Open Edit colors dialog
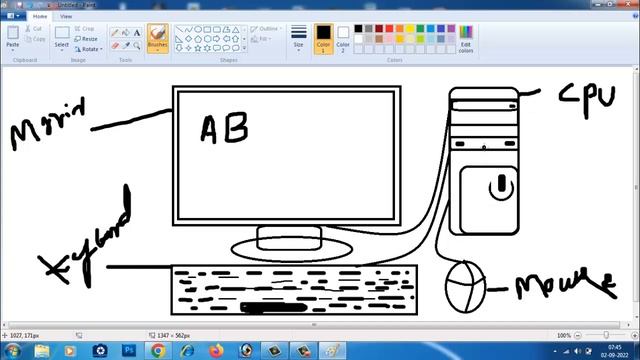640x360 pixels. [x=466, y=39]
